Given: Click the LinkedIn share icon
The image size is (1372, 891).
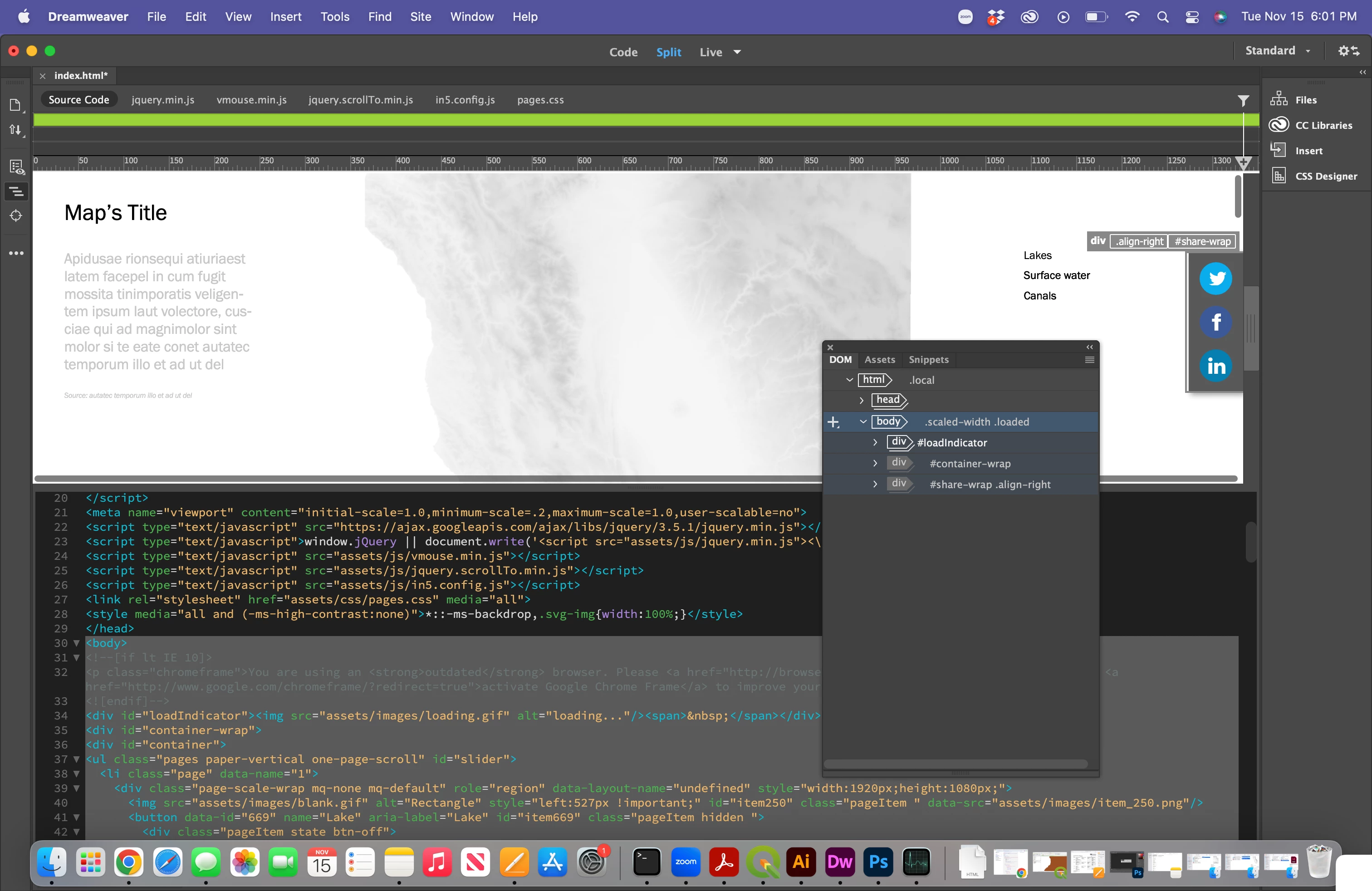Looking at the screenshot, I should tap(1215, 365).
